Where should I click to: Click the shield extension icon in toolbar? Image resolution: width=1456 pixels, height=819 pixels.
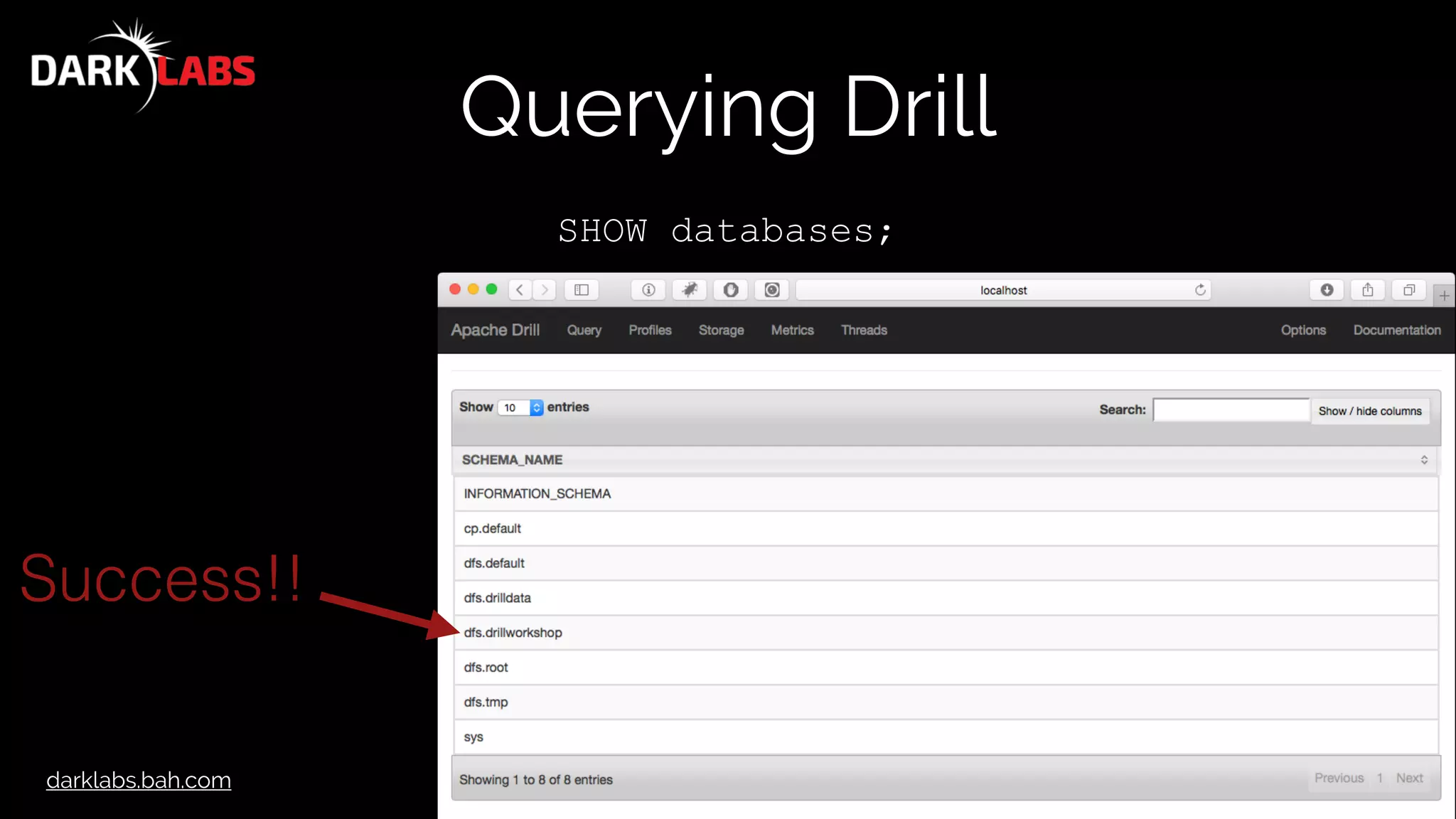(x=731, y=290)
